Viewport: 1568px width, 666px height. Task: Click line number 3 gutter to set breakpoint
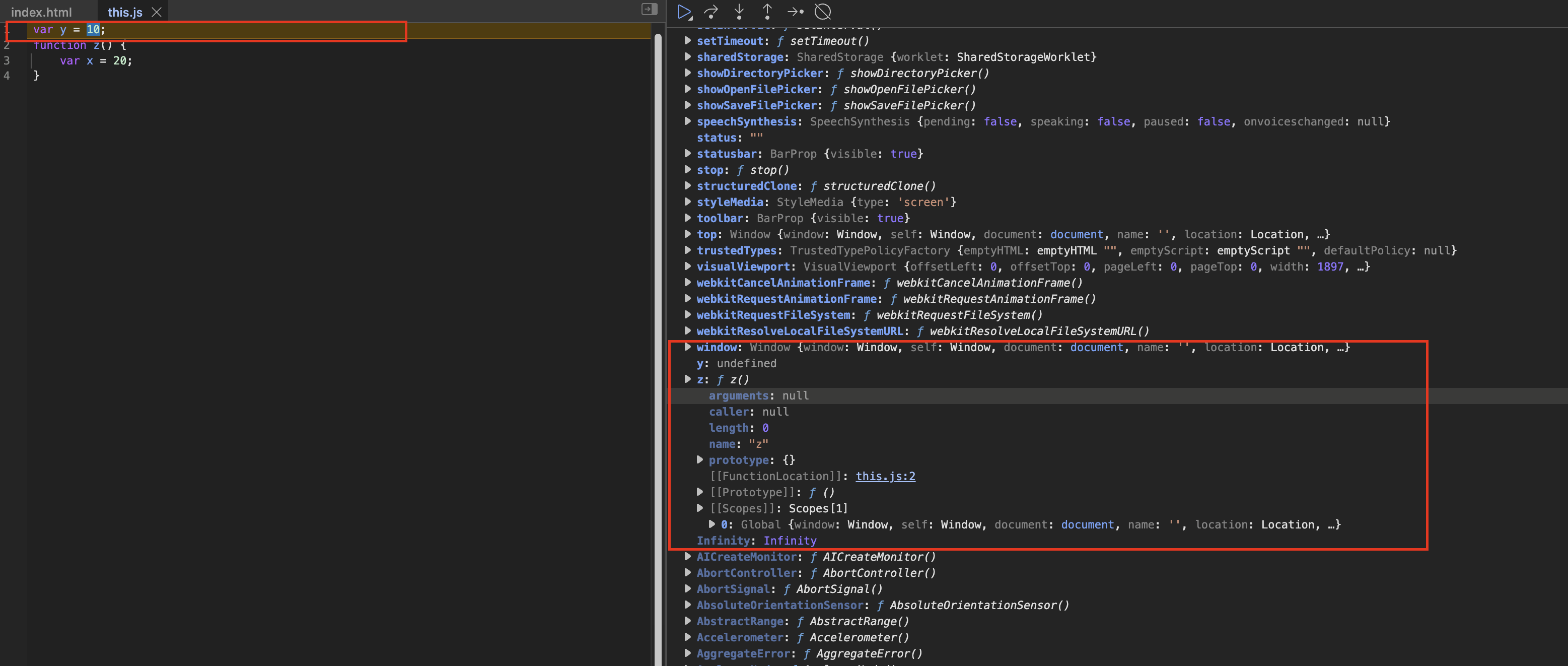point(7,61)
